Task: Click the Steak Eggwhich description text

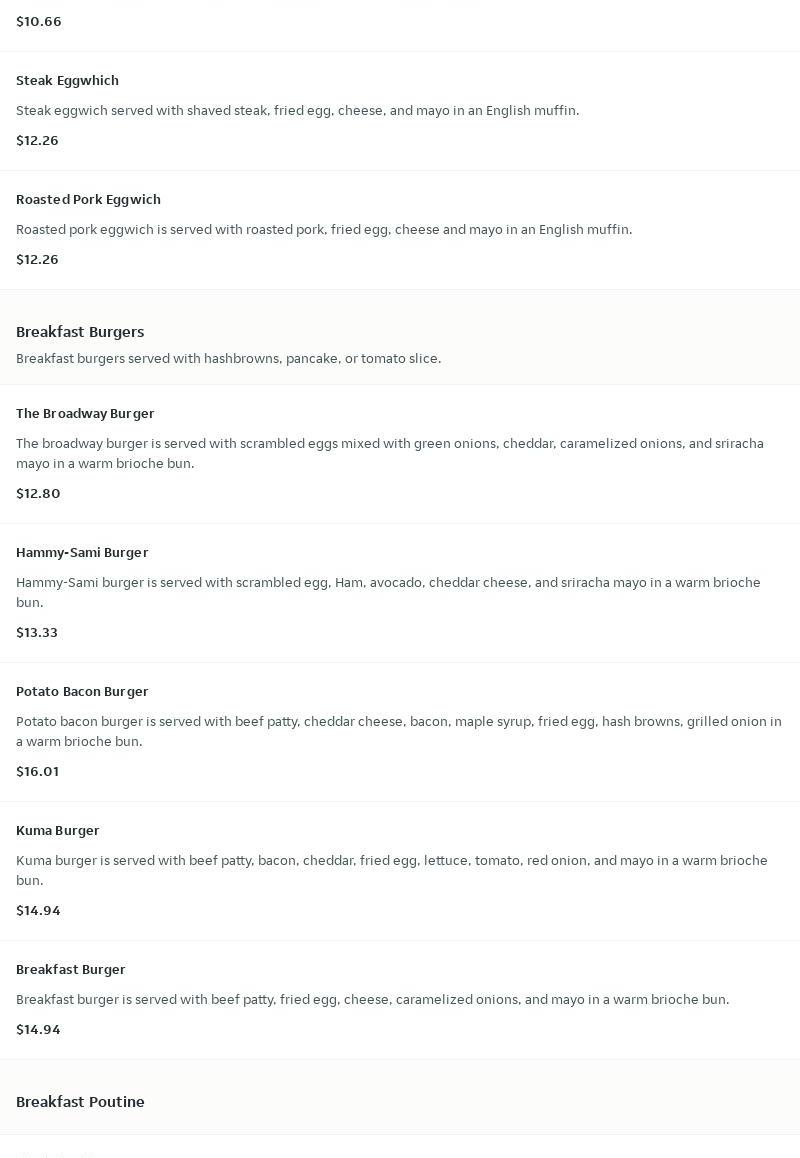Action: click(x=297, y=110)
